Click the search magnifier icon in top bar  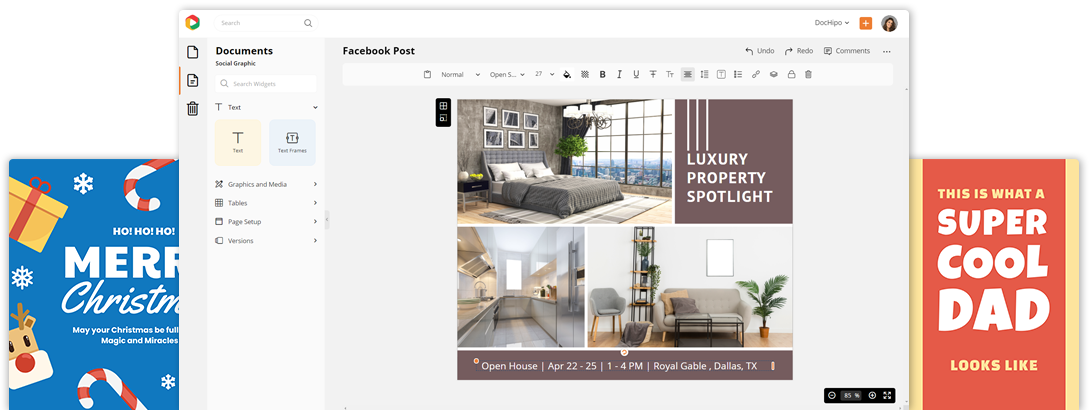tap(308, 23)
